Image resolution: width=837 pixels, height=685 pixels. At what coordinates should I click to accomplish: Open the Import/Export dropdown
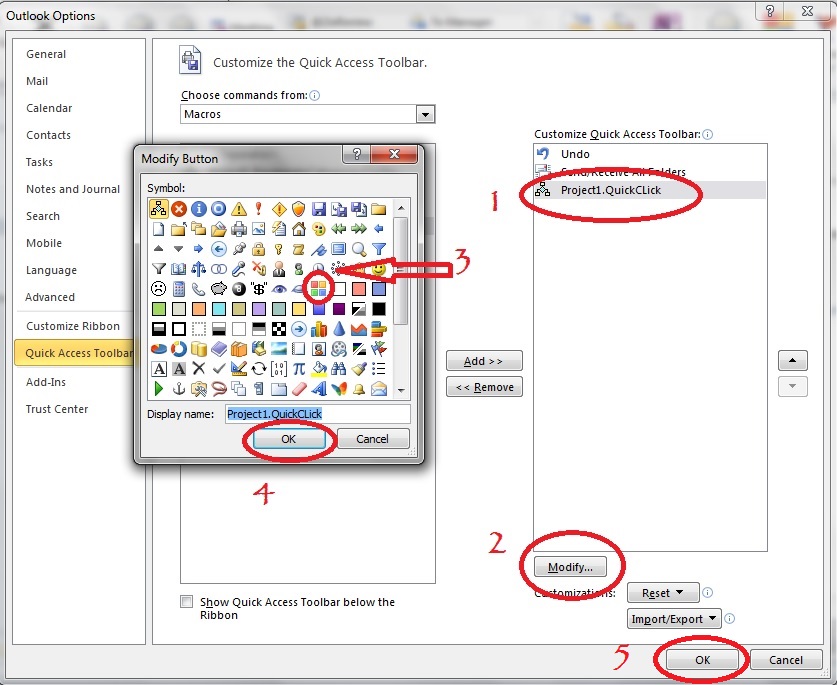(674, 618)
